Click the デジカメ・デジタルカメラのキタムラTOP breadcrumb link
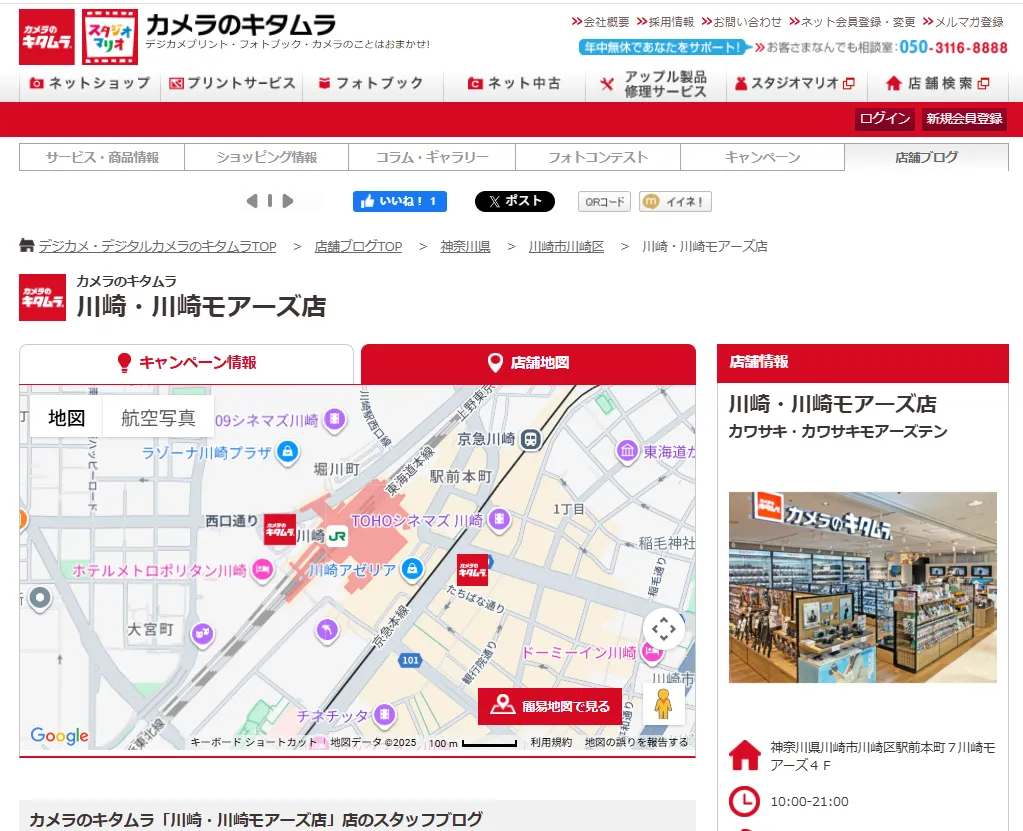Image resolution: width=1023 pixels, height=831 pixels. click(x=157, y=247)
